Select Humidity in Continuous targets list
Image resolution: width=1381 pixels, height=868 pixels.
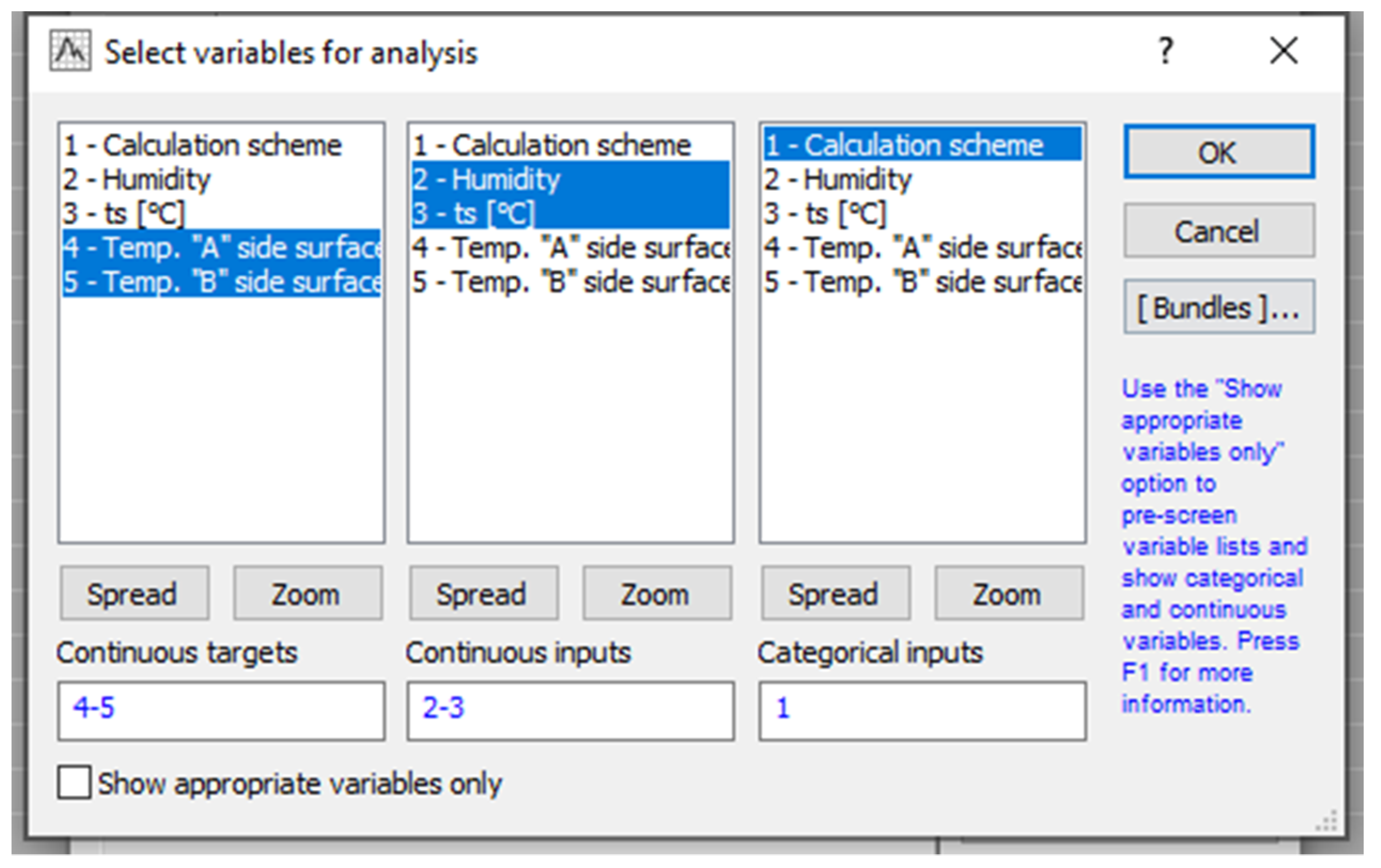(155, 179)
